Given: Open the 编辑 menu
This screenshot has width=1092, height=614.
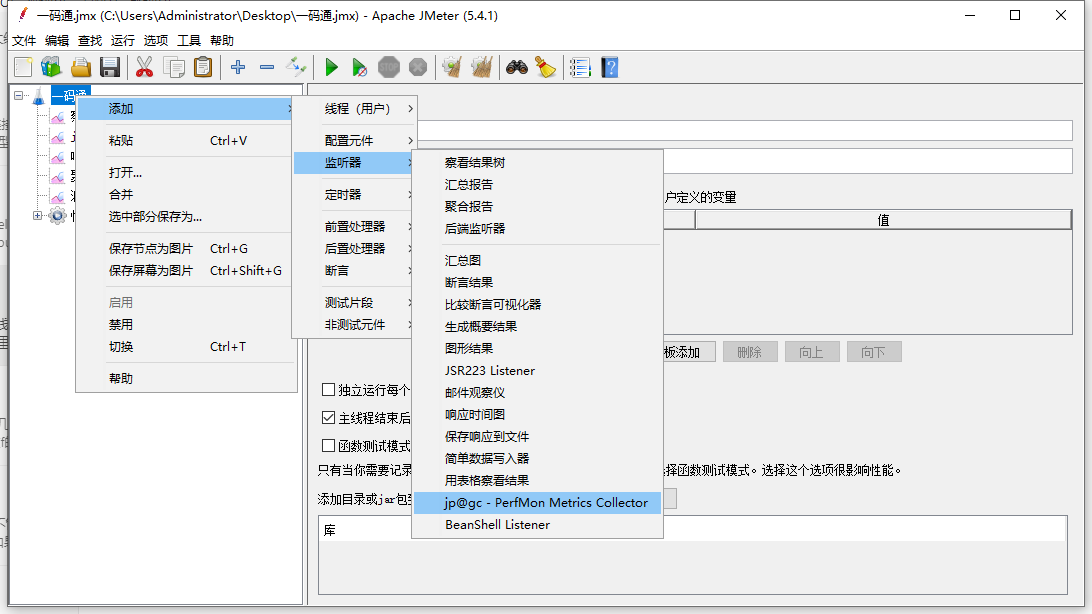Looking at the screenshot, I should [x=57, y=40].
